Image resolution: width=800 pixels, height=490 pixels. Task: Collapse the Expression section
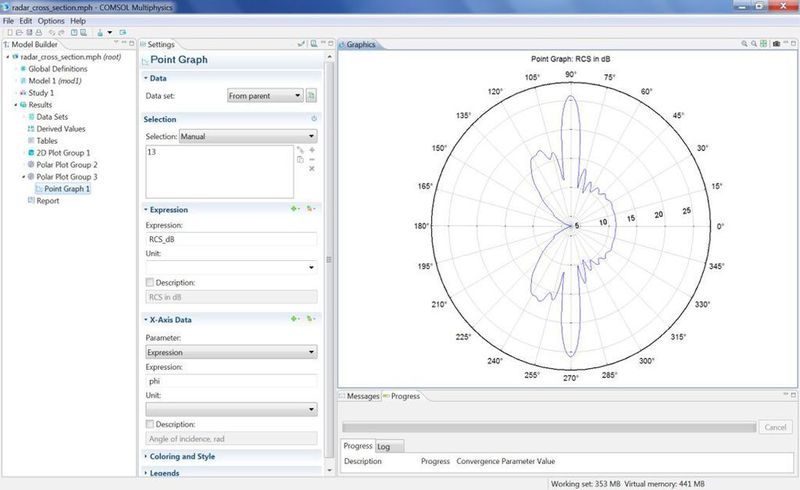tap(145, 209)
